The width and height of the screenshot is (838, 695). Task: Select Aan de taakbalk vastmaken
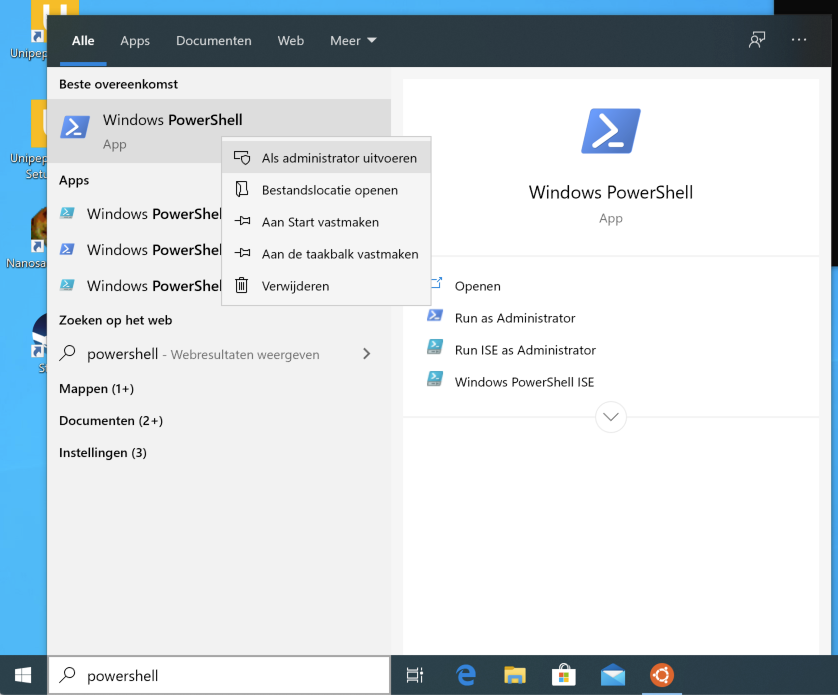tap(341, 254)
